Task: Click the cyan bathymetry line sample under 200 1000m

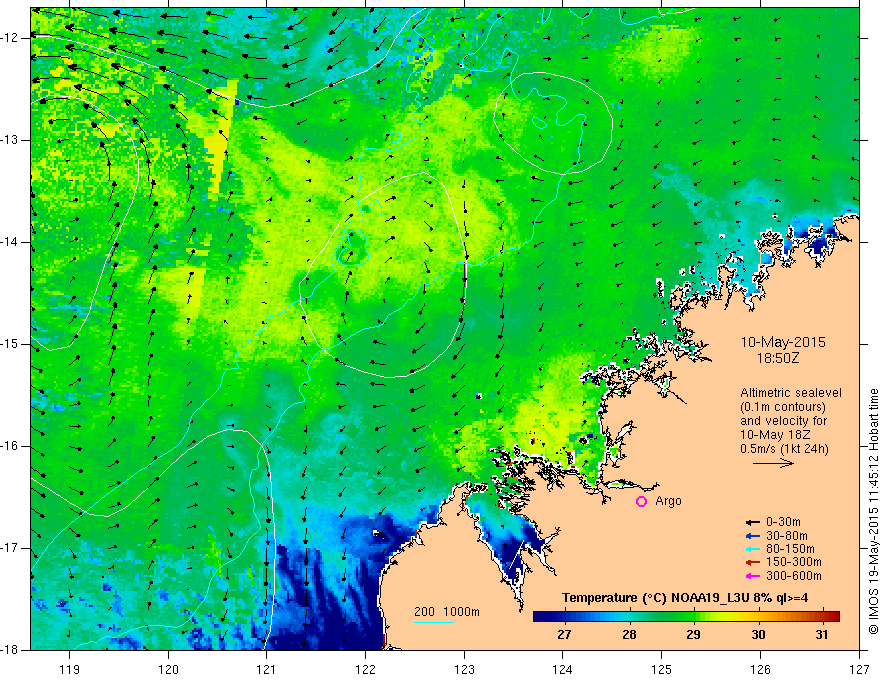Action: click(x=434, y=622)
